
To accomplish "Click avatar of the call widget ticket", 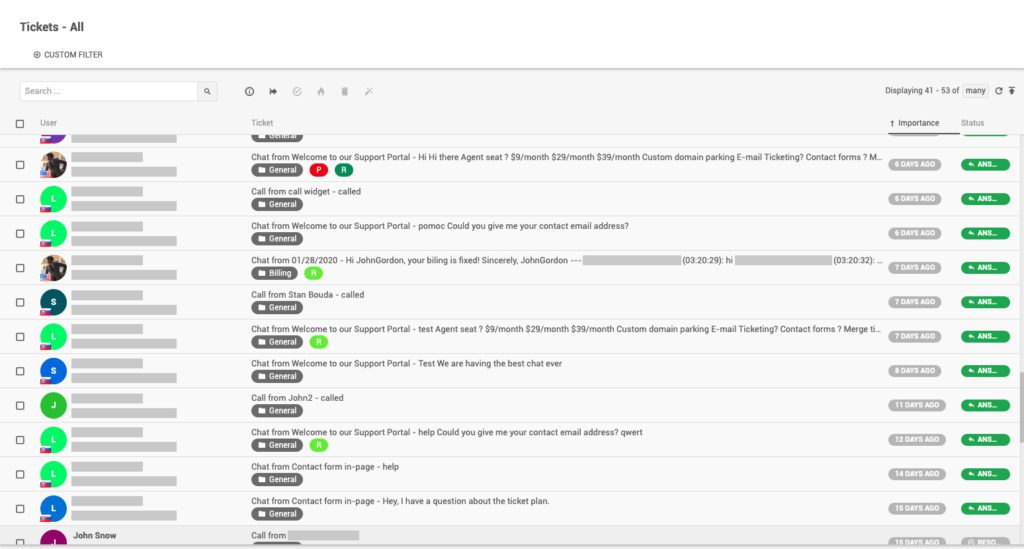I will [x=54, y=199].
